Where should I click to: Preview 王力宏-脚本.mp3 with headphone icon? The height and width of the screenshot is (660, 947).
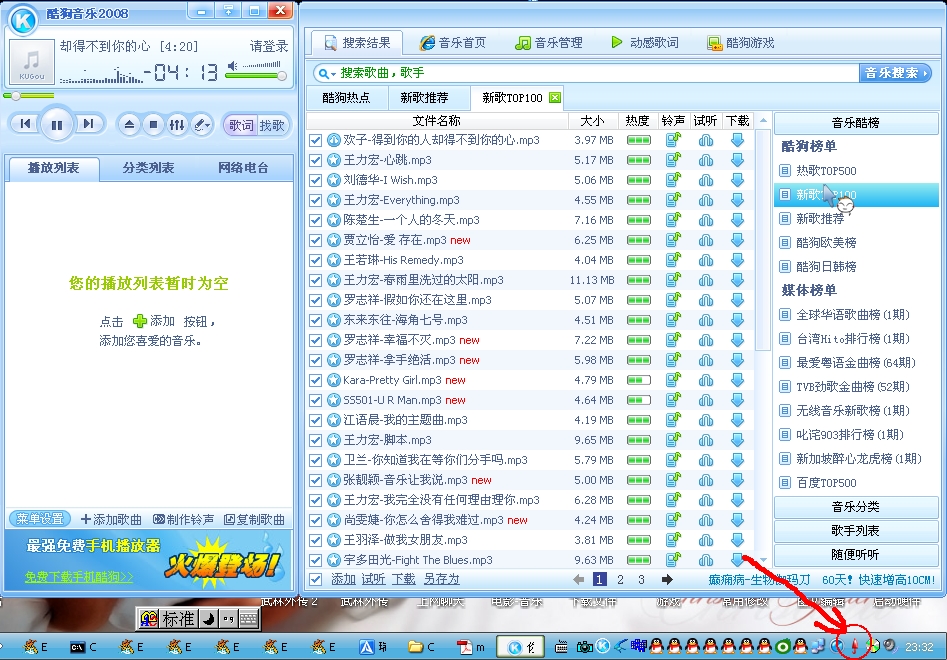pyautogui.click(x=706, y=440)
